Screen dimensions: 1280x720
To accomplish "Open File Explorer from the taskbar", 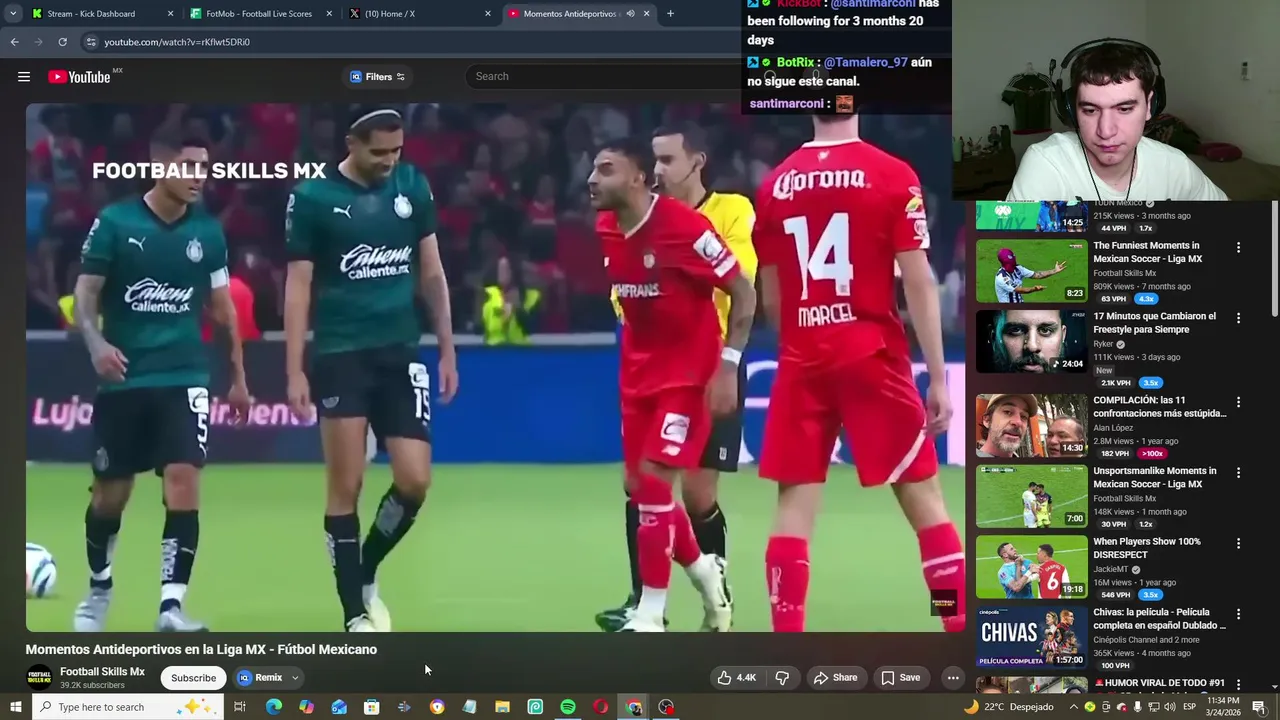I will (x=502, y=707).
